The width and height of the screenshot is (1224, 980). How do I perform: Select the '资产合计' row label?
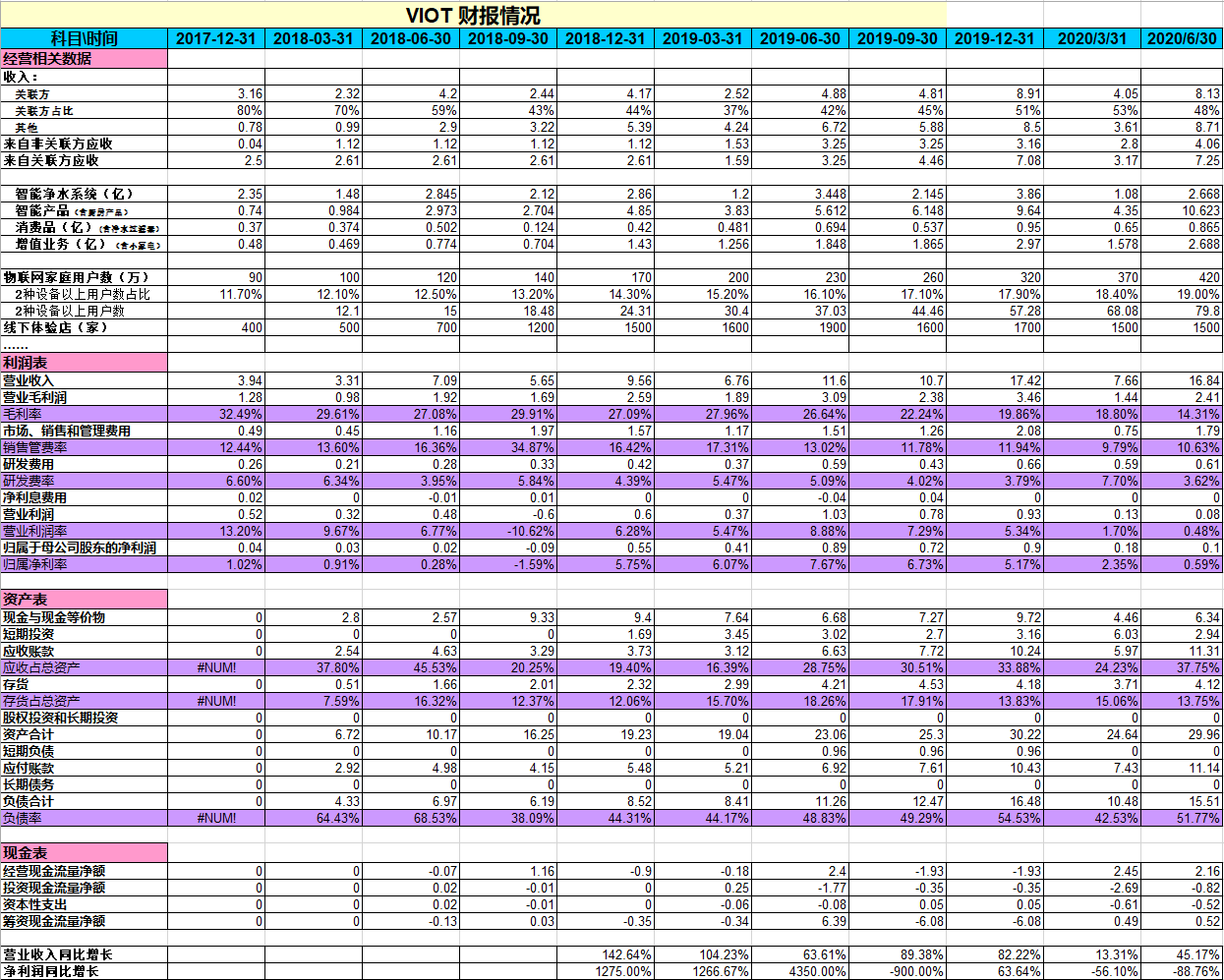pyautogui.click(x=29, y=734)
